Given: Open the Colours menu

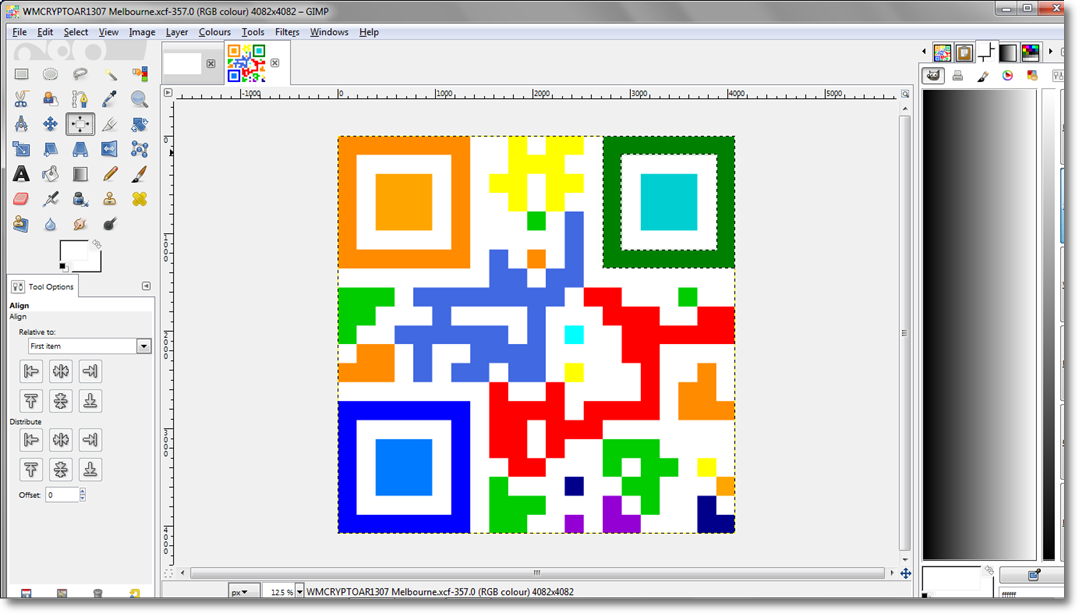Looking at the screenshot, I should coord(214,32).
